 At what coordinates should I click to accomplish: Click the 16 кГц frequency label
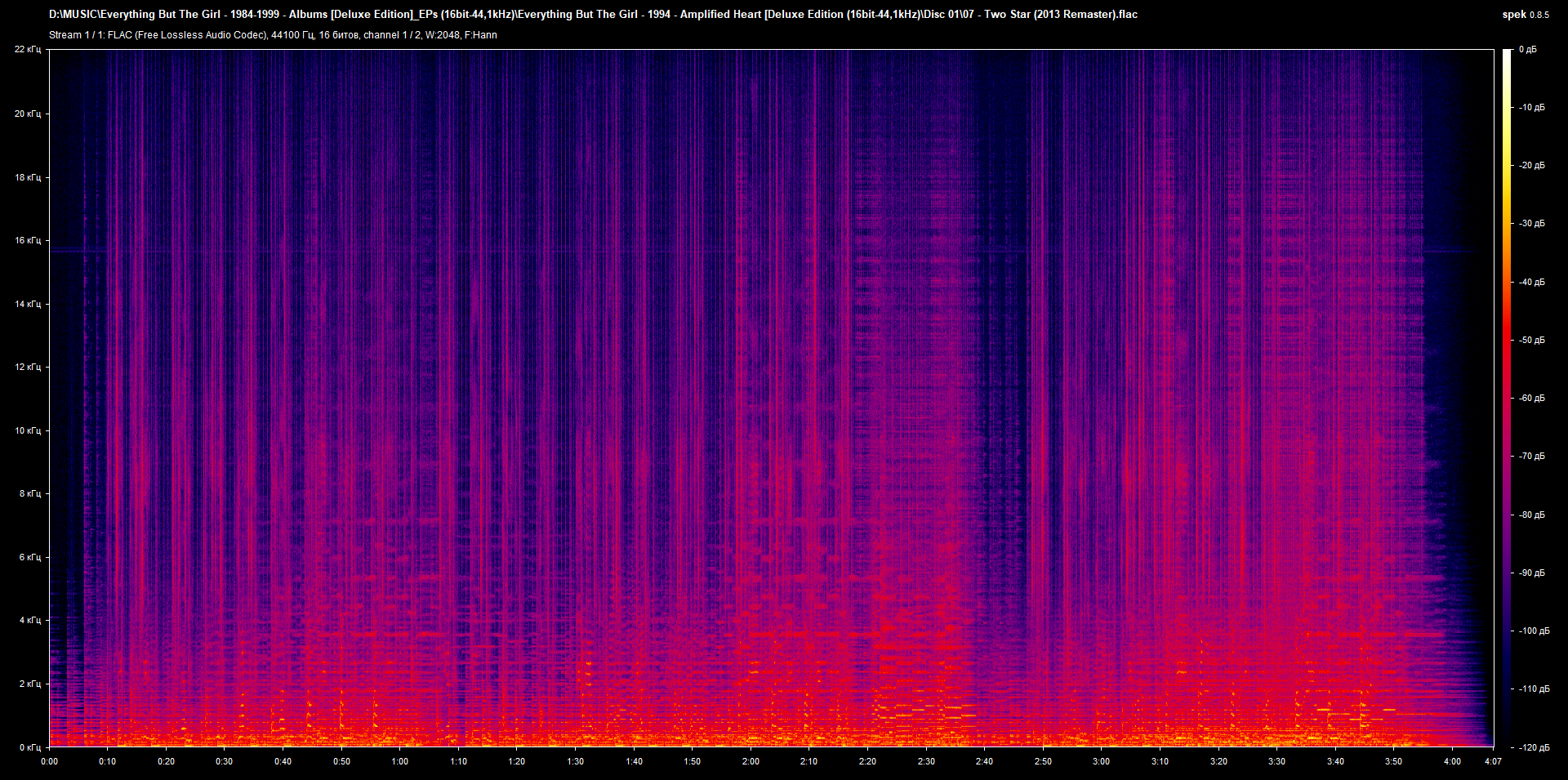27,240
